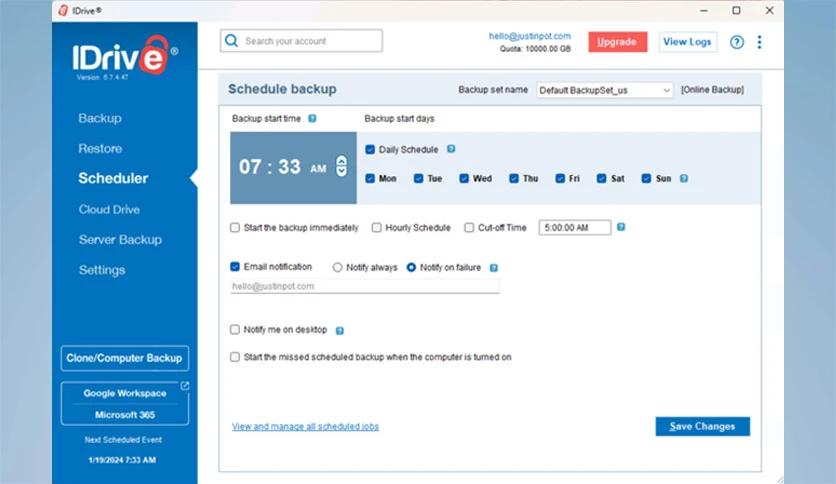Screen dimensions: 836x484
Task: Click the Next Scheduled Event date text
Action: (x=122, y=460)
